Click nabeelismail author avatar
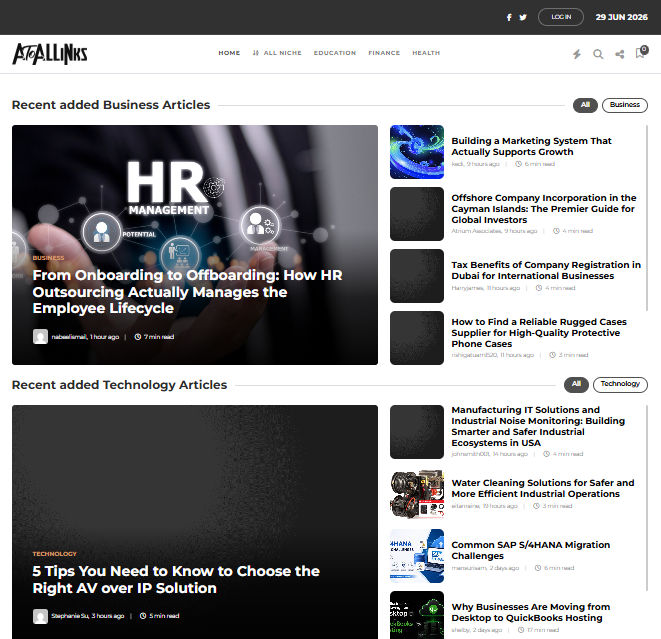Viewport: 661px width, 639px height. [40, 336]
